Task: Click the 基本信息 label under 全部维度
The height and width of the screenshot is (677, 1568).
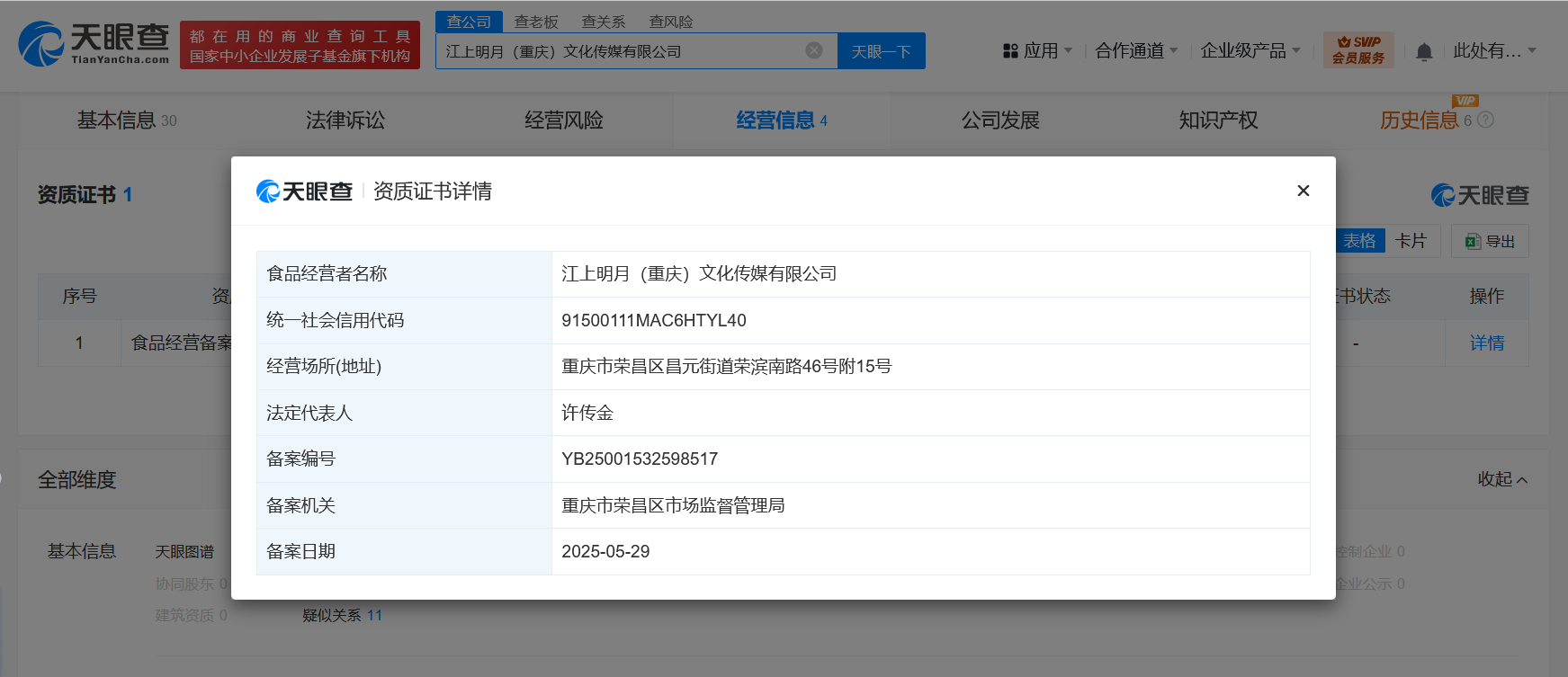Action: pos(82,551)
